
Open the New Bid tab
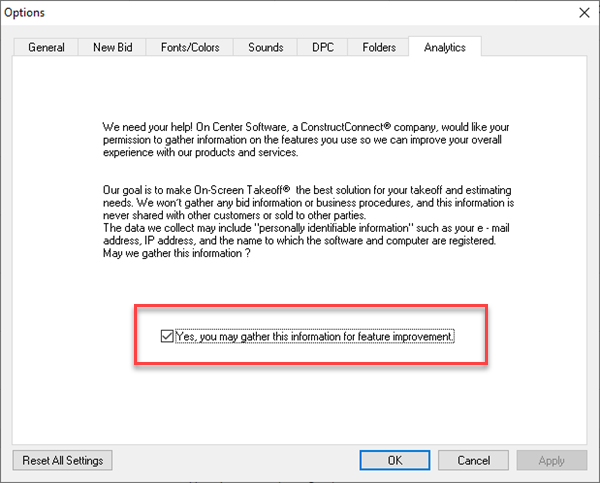(x=112, y=47)
